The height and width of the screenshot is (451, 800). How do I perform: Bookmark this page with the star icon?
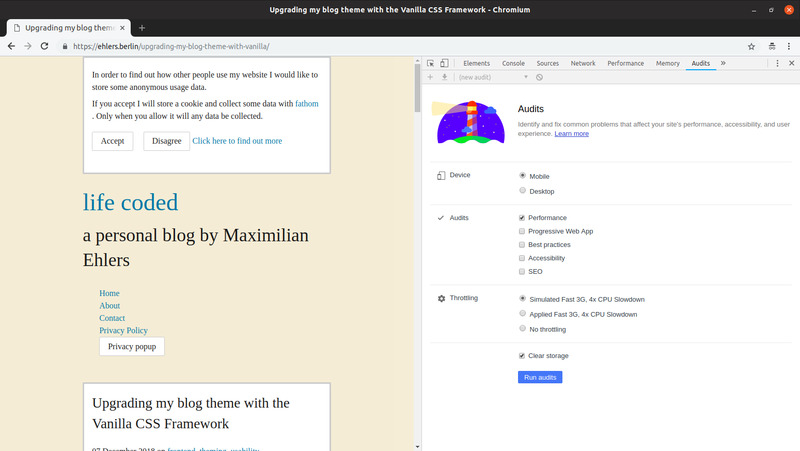tap(751, 46)
